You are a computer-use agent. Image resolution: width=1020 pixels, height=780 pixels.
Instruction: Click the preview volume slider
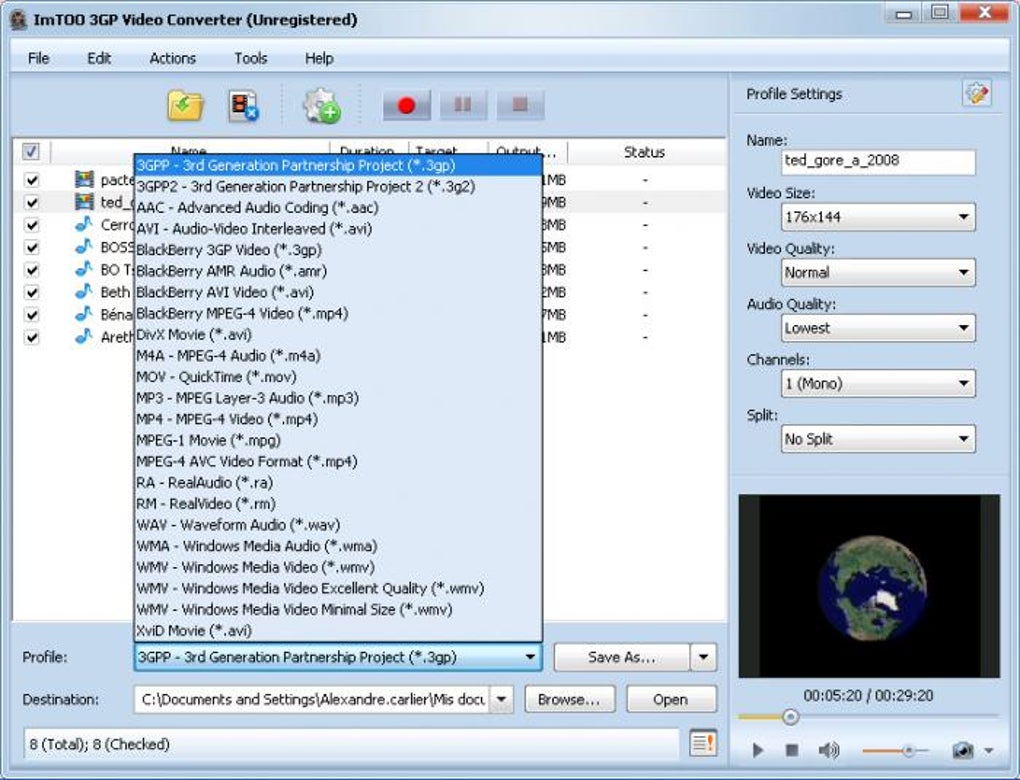tap(895, 751)
